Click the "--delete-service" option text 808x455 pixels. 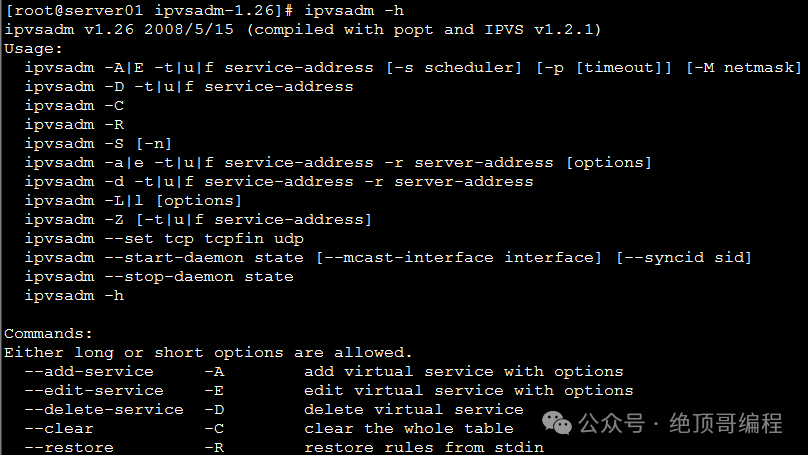(104, 409)
